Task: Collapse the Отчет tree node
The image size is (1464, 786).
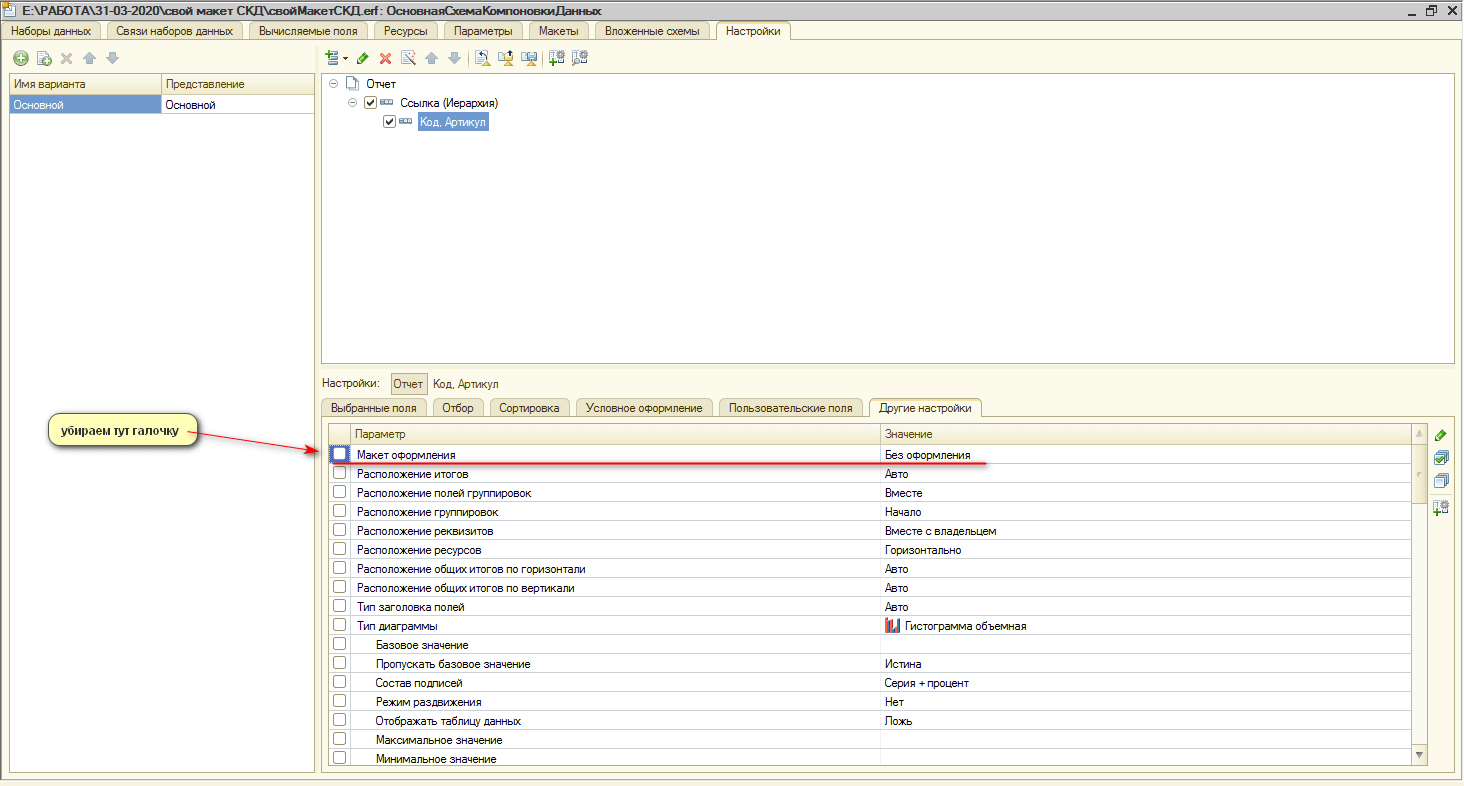Action: pyautogui.click(x=333, y=84)
